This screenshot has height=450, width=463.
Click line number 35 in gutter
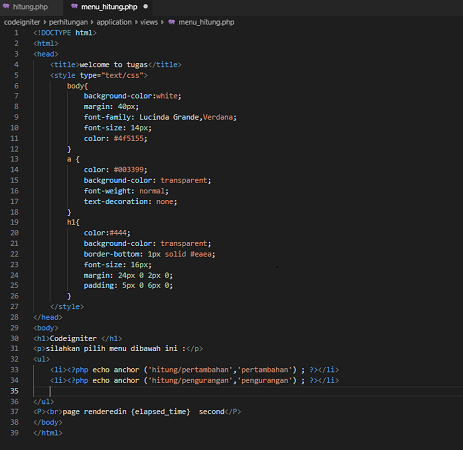point(14,391)
